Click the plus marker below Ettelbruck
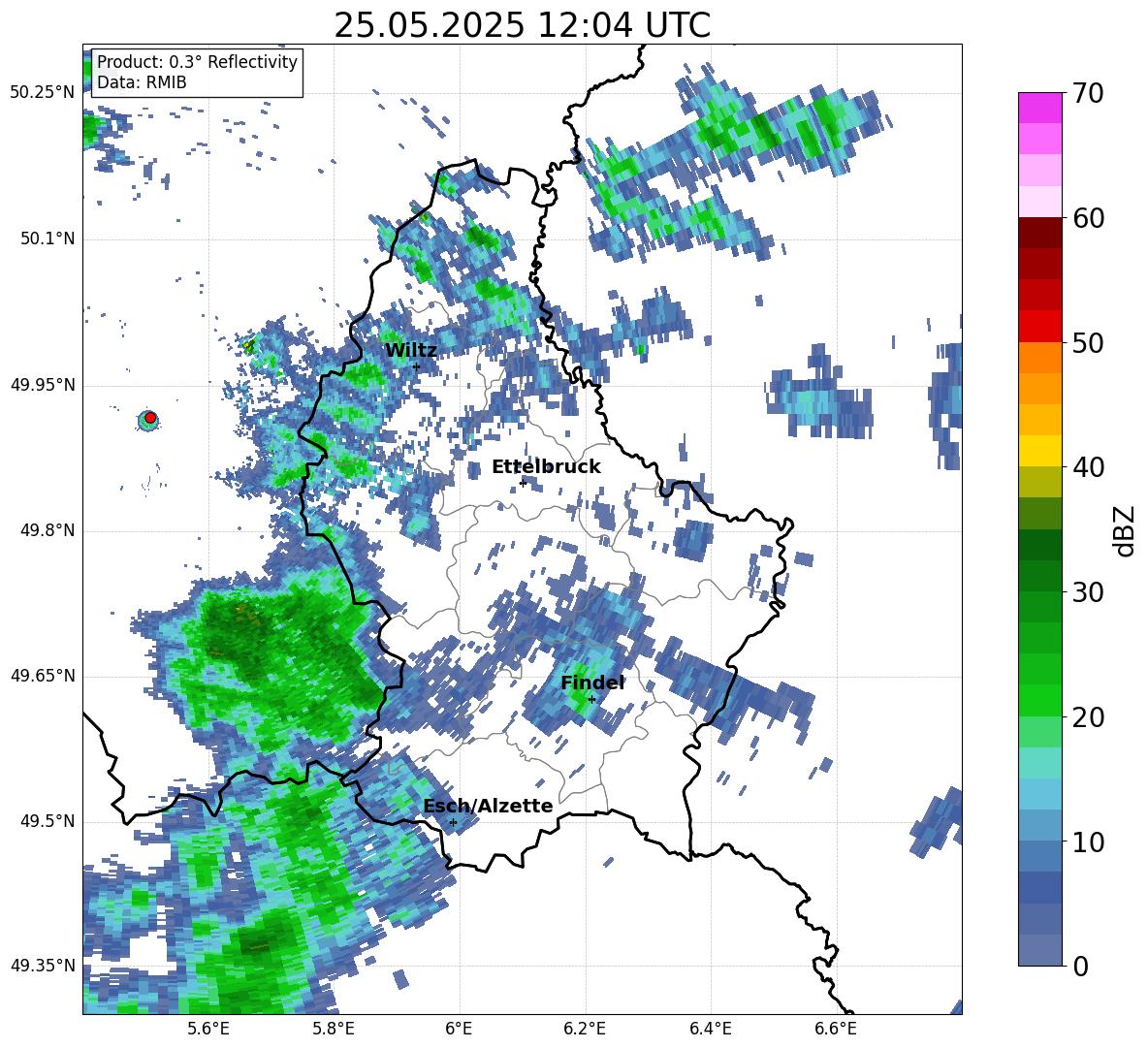Viewport: 1148px width, 1048px height. point(523,483)
